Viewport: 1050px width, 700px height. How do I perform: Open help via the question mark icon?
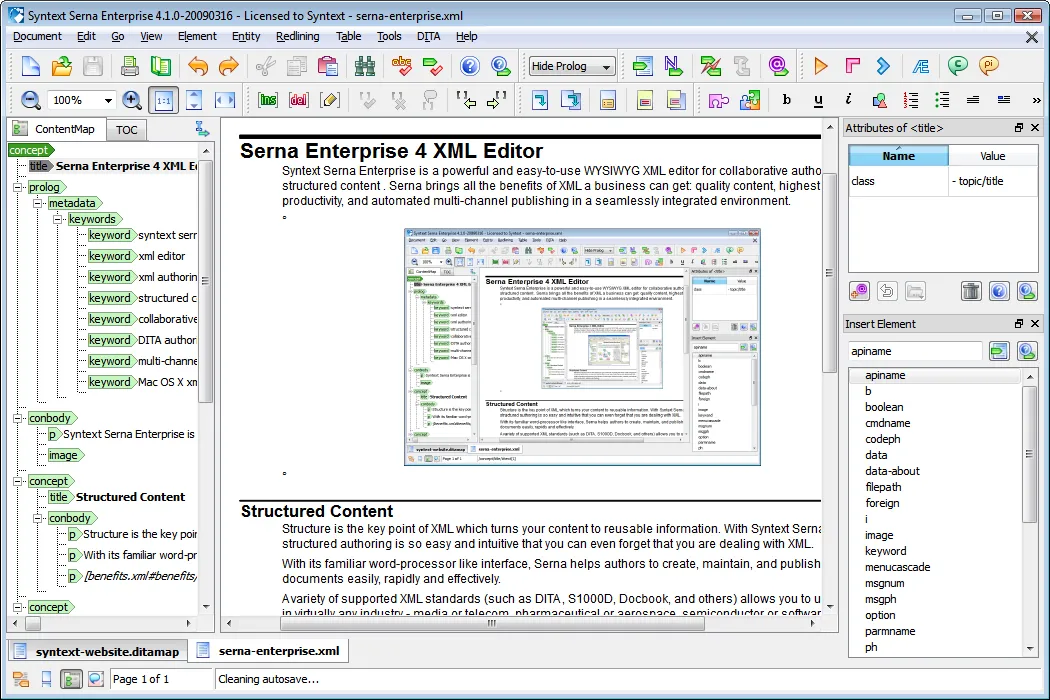(469, 66)
